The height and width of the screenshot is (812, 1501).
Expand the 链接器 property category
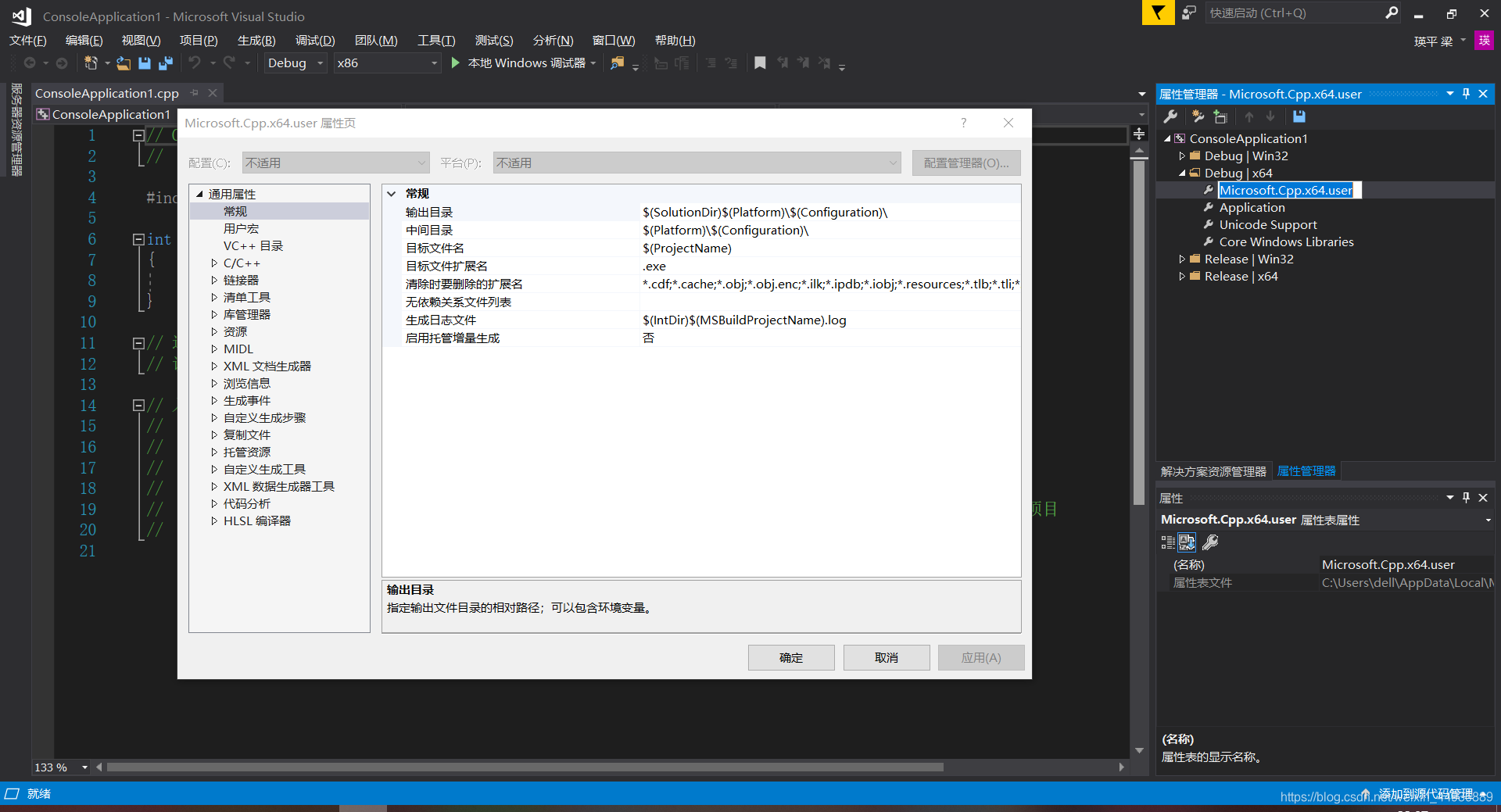pos(214,281)
